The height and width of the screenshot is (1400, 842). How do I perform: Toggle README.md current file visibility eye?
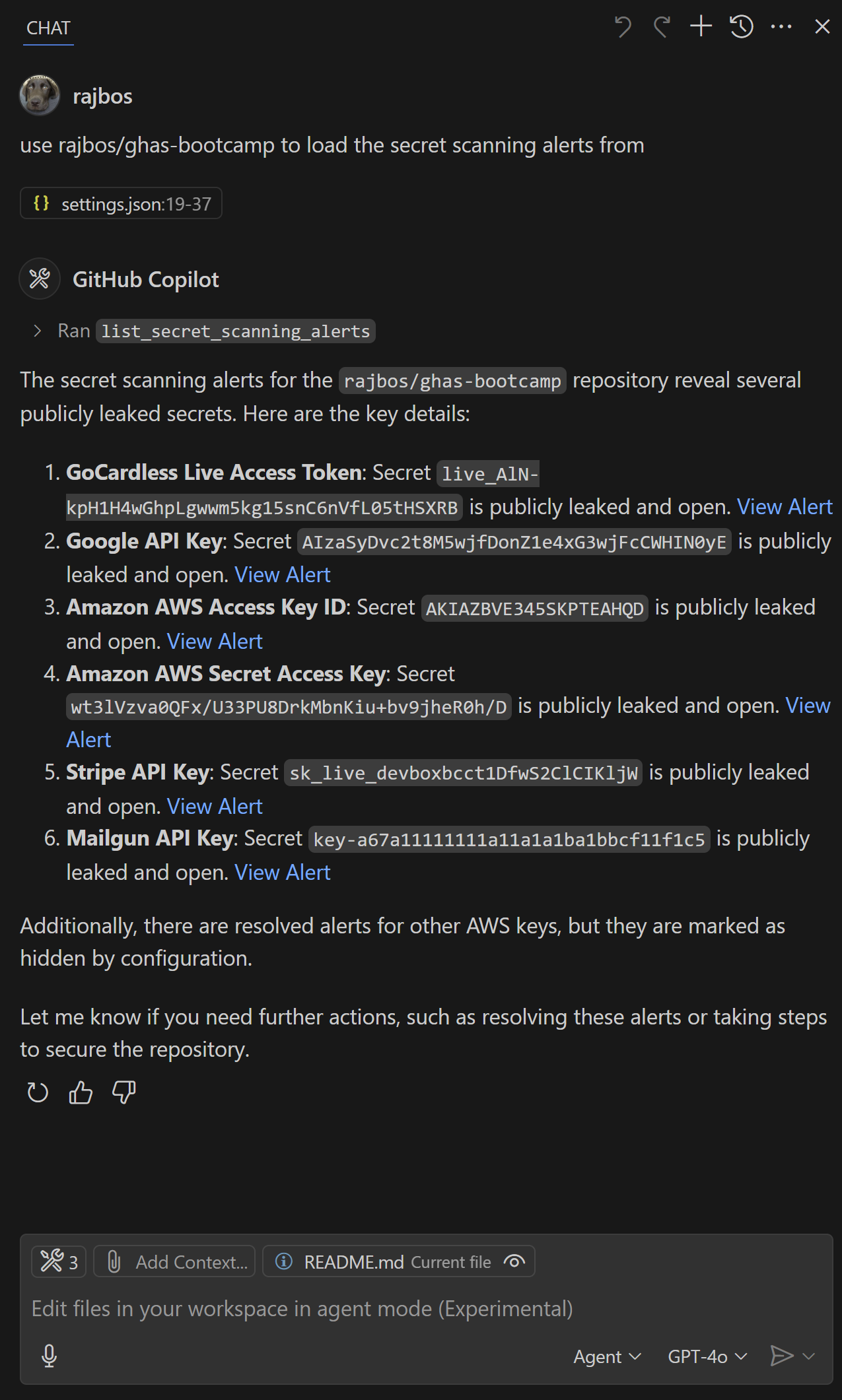pos(514,1261)
